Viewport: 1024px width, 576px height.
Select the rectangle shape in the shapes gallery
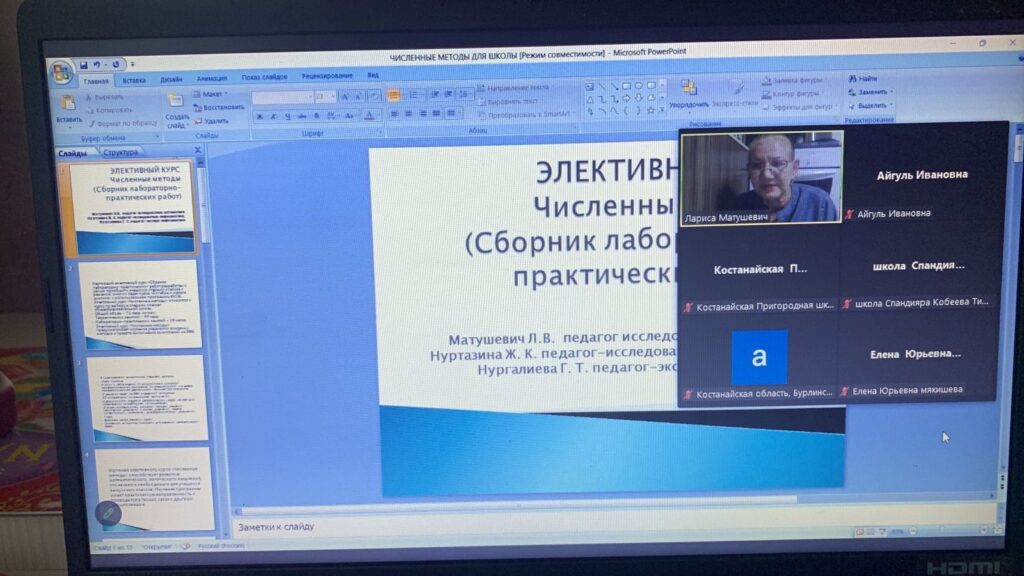pos(627,86)
